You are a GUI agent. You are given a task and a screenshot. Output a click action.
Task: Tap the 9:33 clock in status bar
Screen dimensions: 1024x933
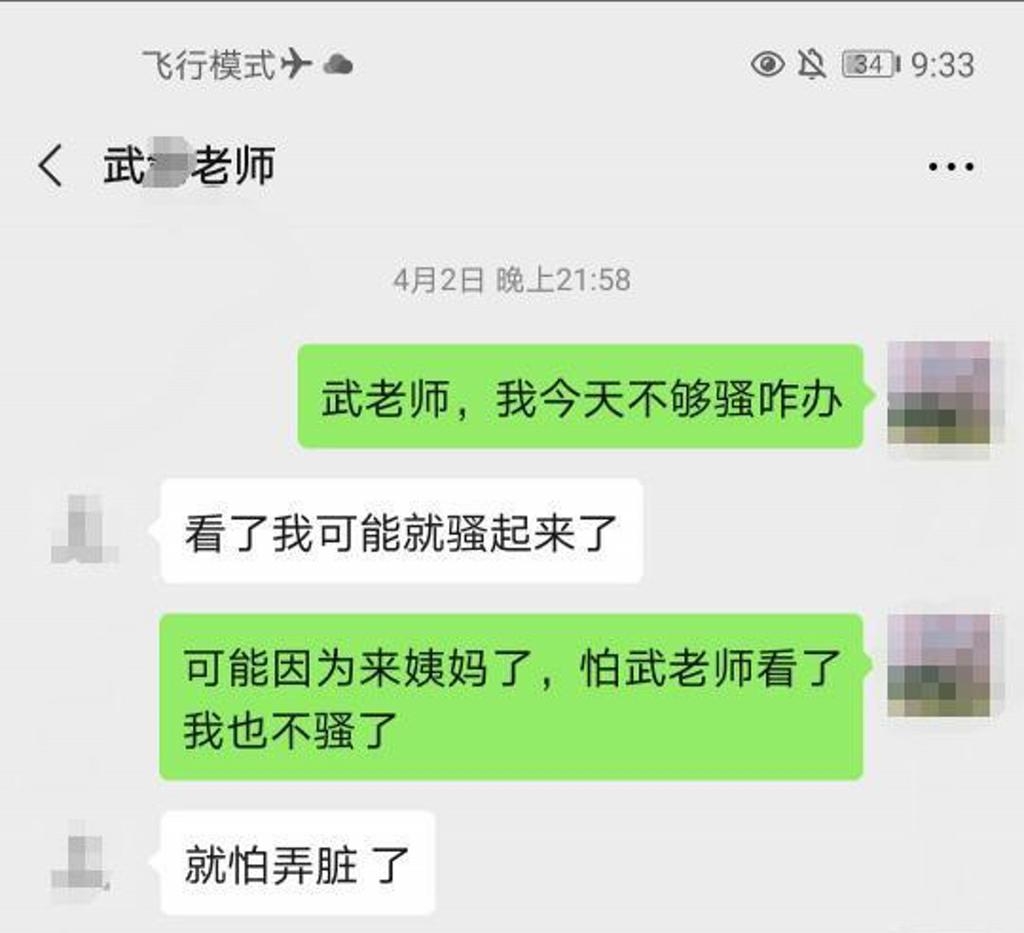(942, 65)
